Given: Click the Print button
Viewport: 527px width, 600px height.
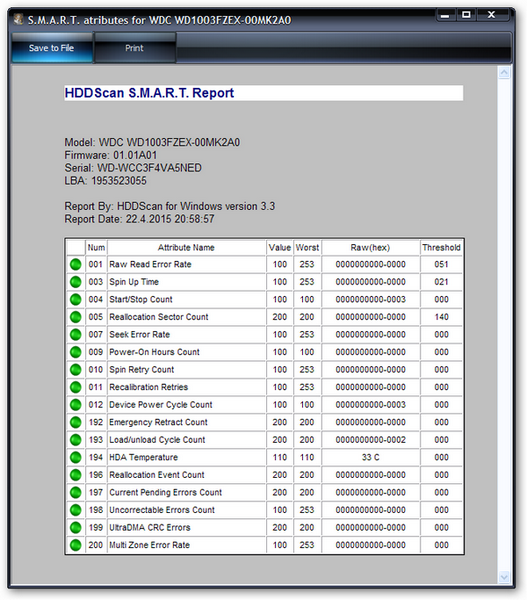Looking at the screenshot, I should click(134, 48).
